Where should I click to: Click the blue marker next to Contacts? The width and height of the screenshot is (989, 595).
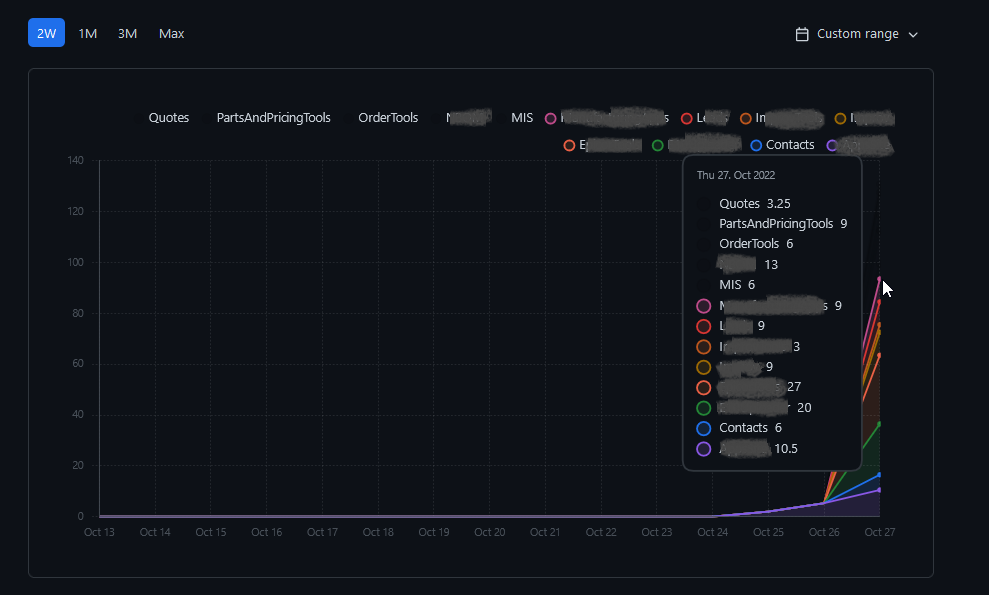pyautogui.click(x=755, y=144)
